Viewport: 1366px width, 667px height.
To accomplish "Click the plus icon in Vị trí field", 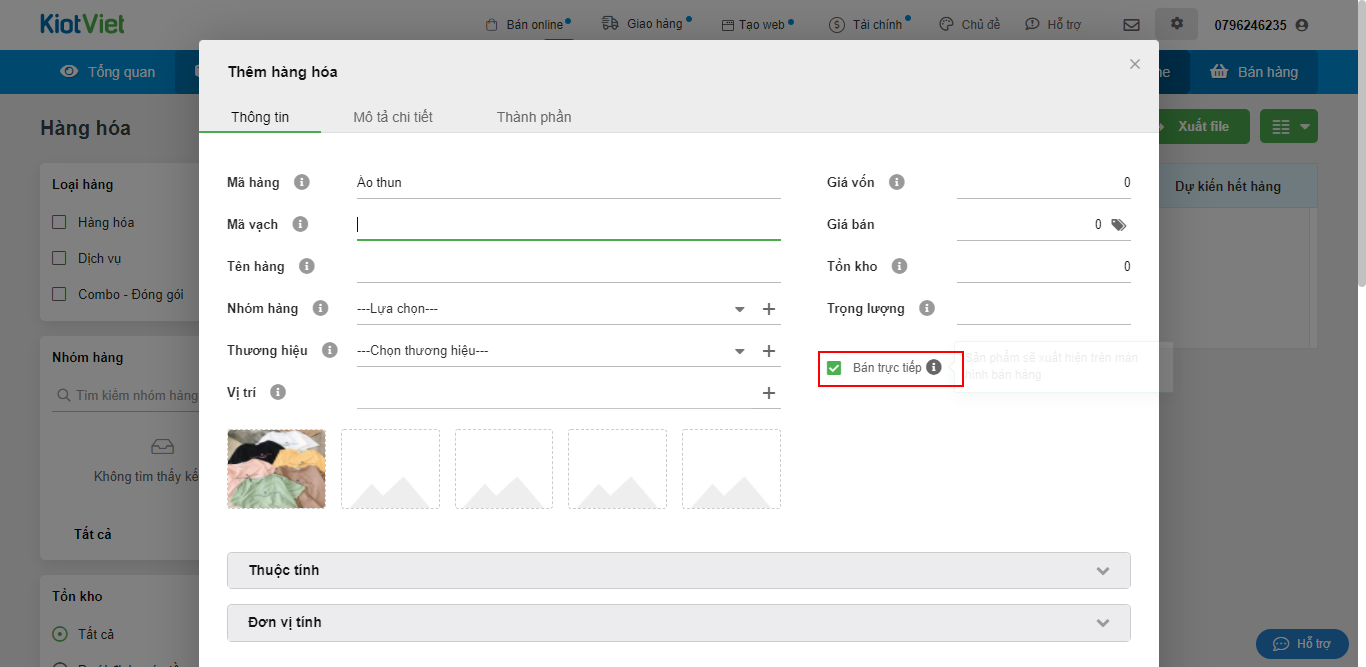I will coord(769,393).
